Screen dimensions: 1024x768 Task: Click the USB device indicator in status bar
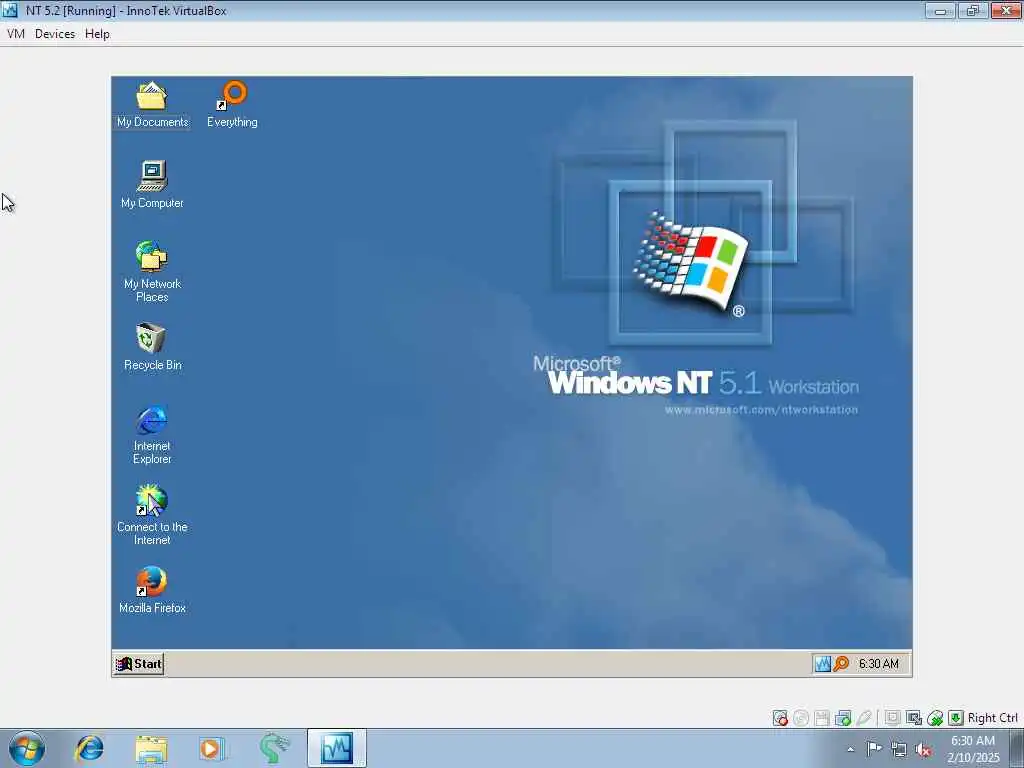tap(863, 718)
